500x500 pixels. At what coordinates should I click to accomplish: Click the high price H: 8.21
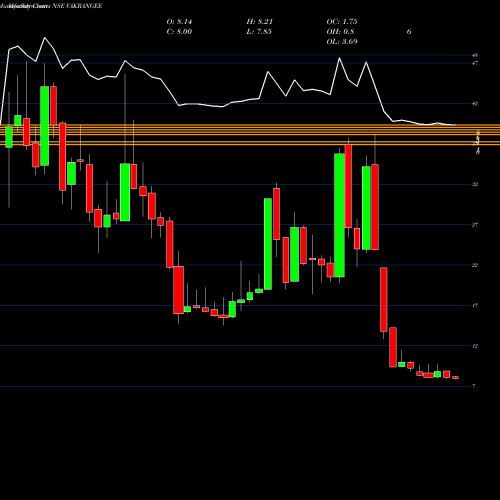pos(260,22)
